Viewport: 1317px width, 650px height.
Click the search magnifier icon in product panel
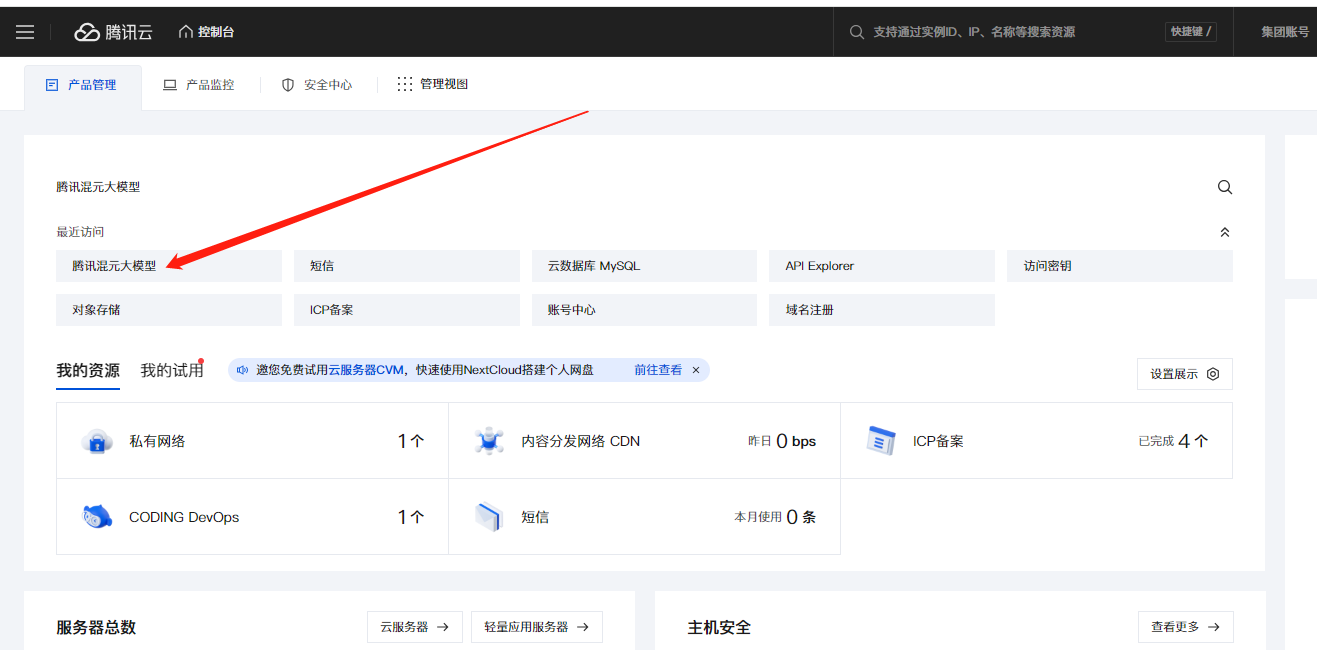click(x=1224, y=187)
